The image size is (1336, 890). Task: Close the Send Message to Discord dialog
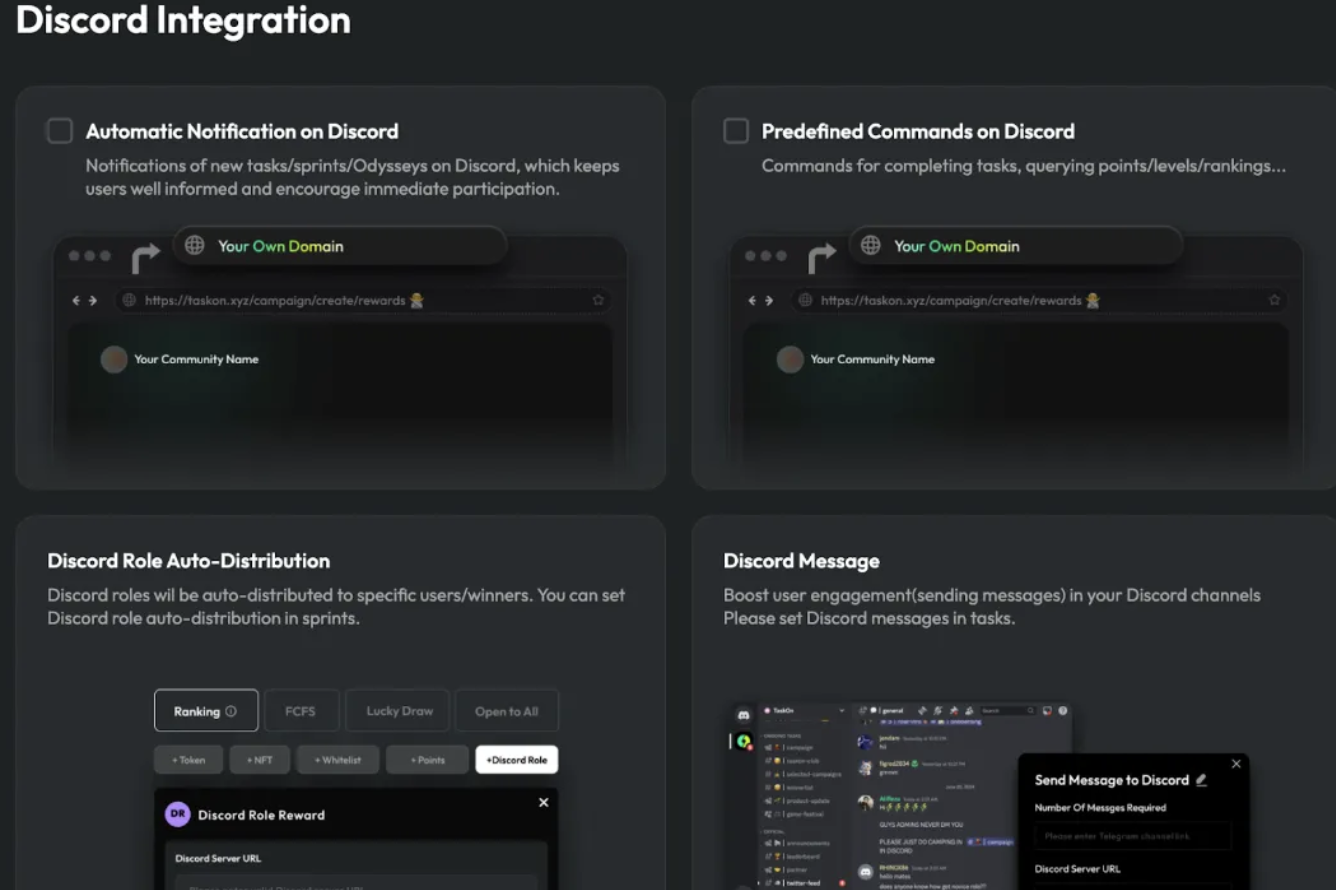1236,764
